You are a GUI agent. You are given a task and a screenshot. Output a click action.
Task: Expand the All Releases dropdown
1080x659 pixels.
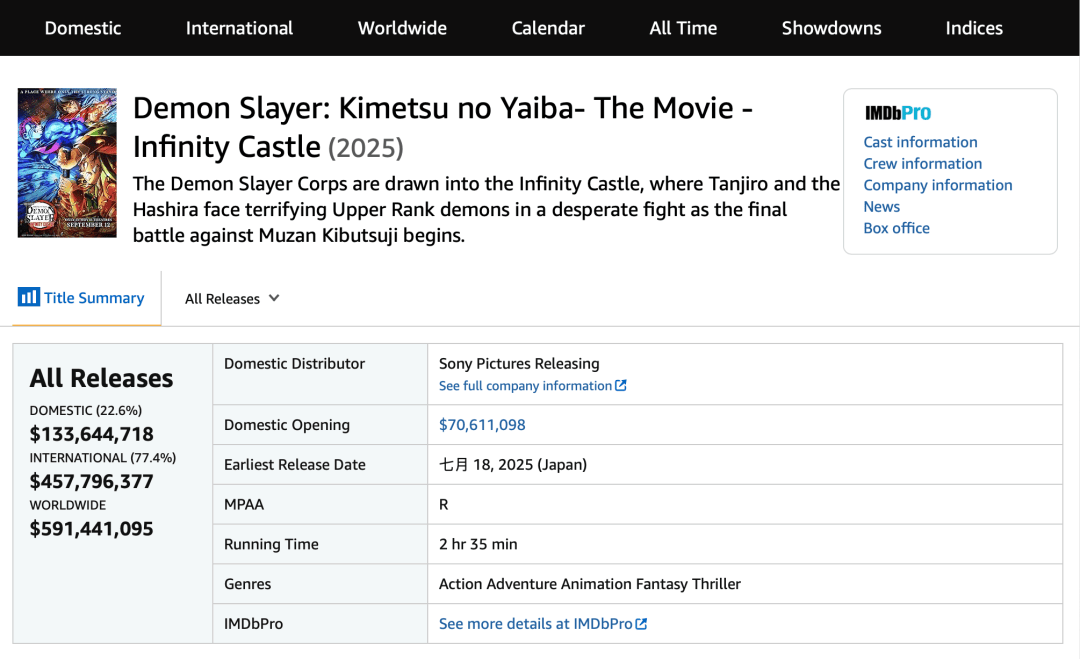point(232,299)
